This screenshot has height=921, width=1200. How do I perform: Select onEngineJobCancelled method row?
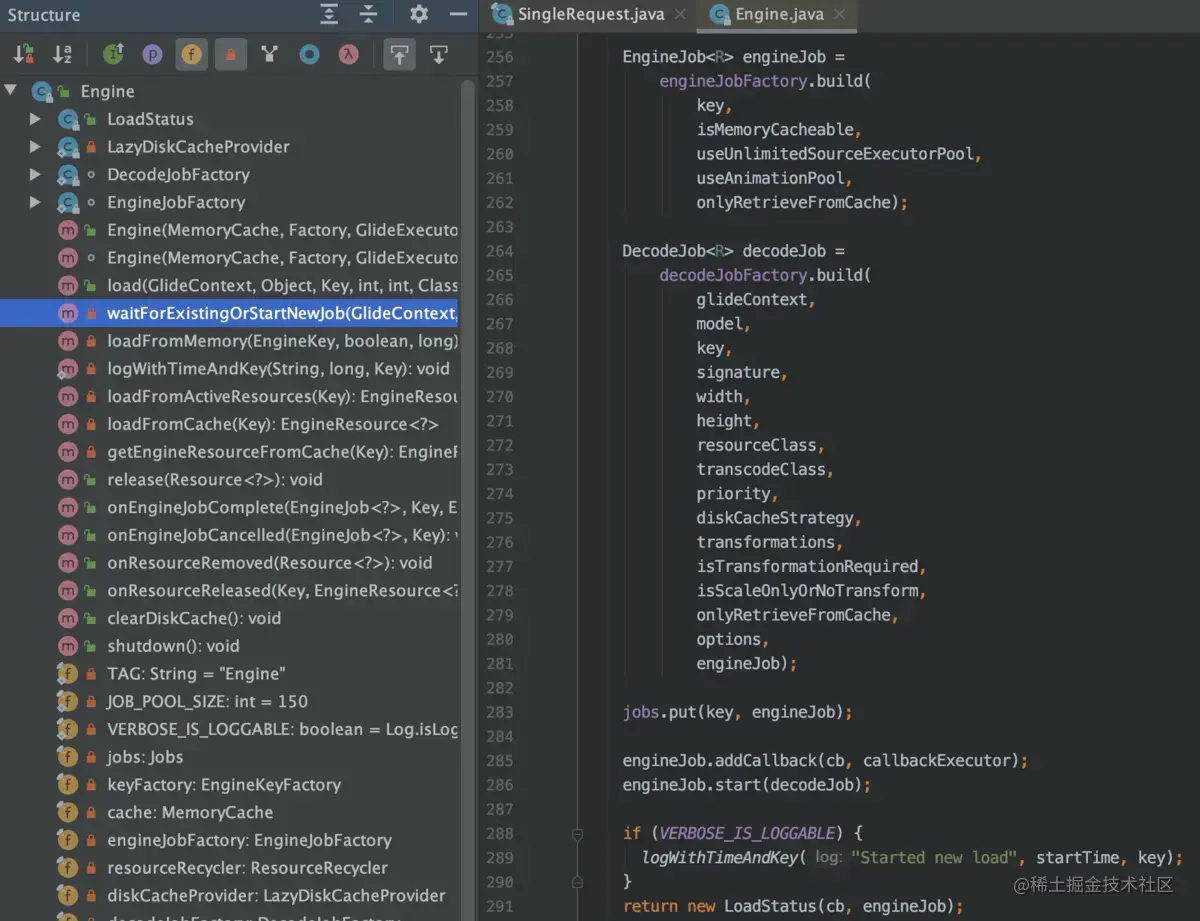pos(229,535)
